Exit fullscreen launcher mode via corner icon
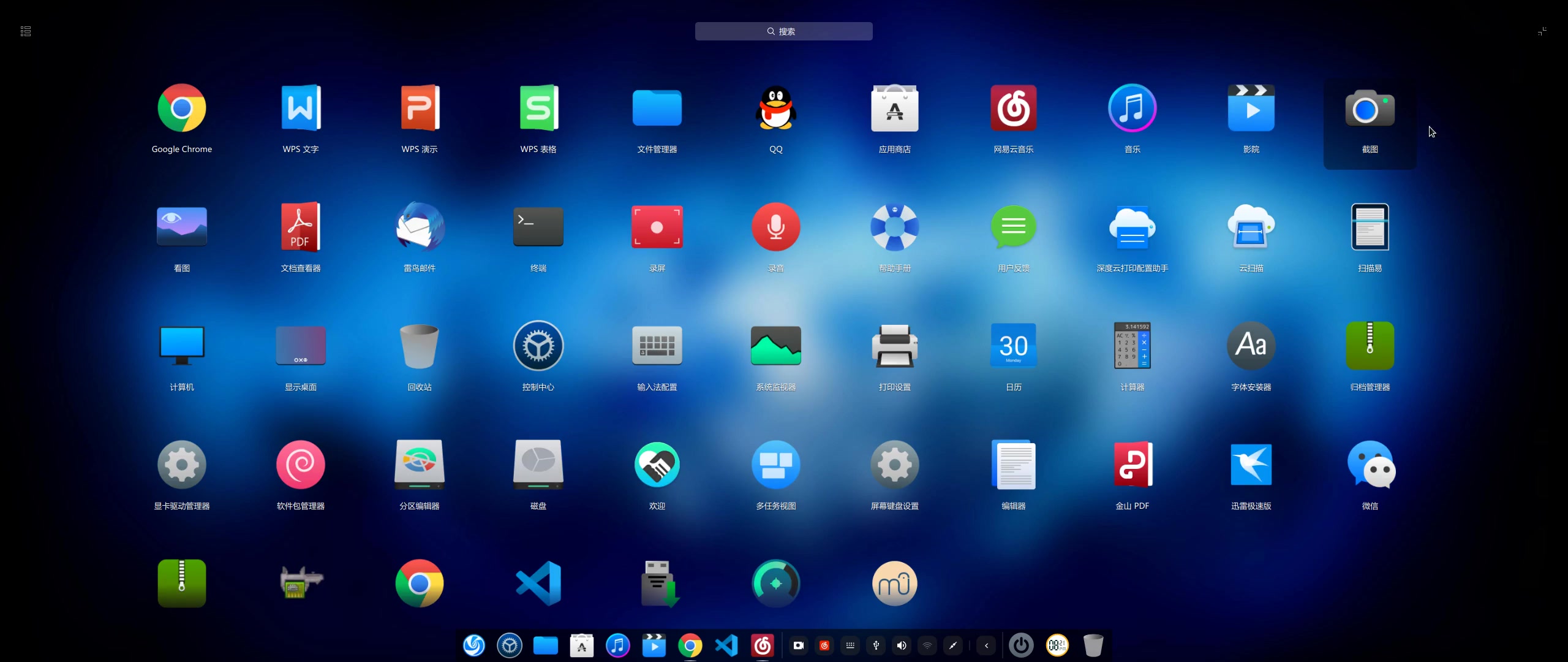1568x662 pixels. pos(1542,31)
